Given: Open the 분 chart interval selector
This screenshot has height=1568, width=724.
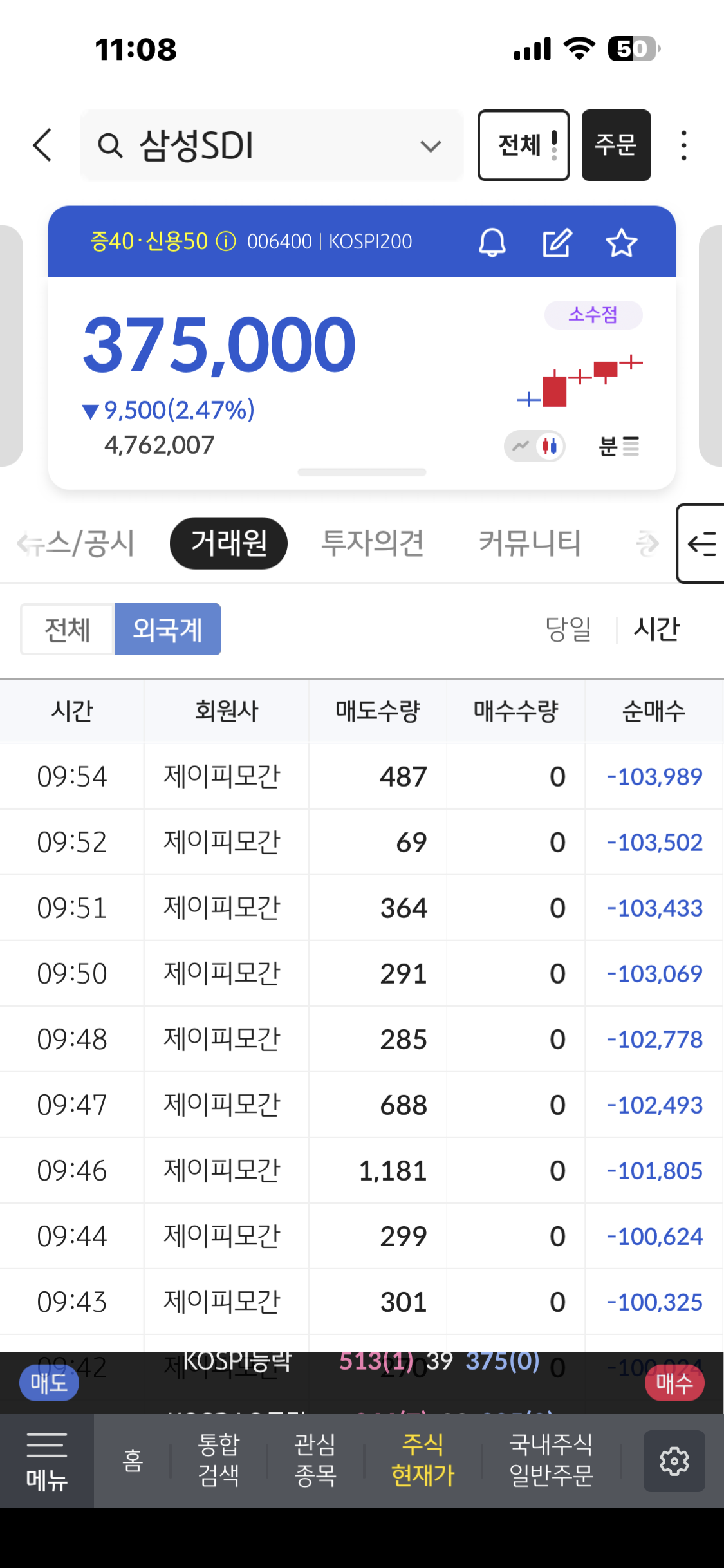Looking at the screenshot, I should (618, 446).
